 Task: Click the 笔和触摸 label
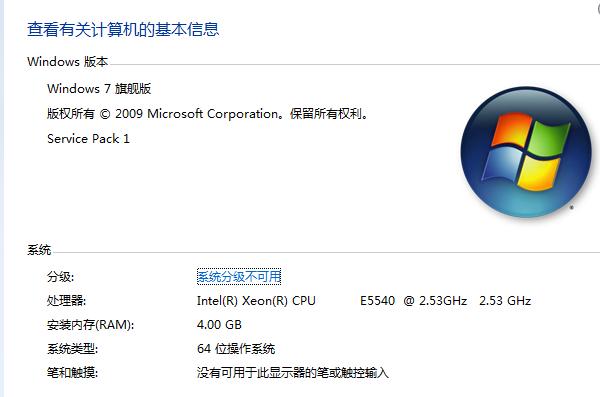[x=72, y=372]
